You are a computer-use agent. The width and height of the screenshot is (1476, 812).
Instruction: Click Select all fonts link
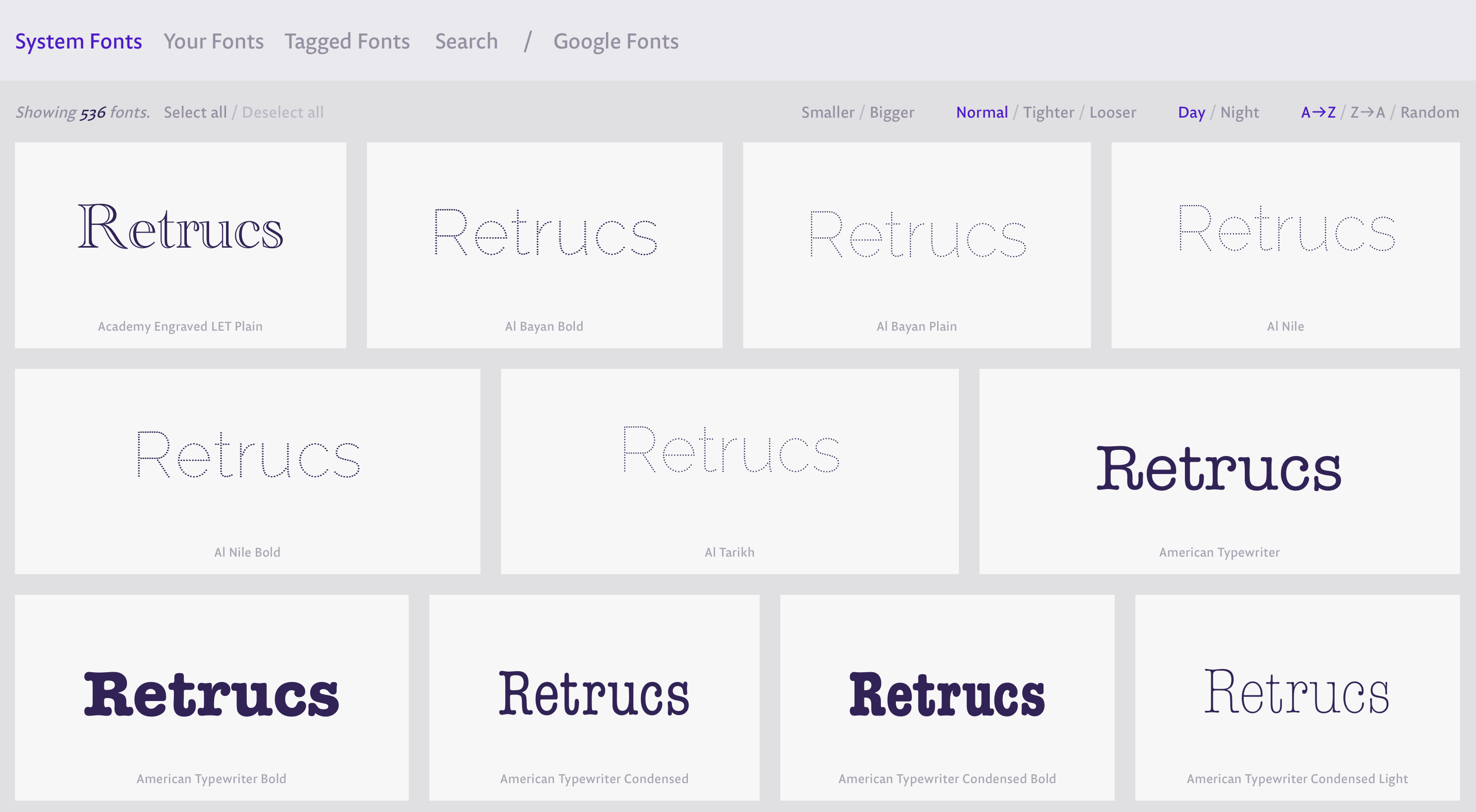(195, 112)
